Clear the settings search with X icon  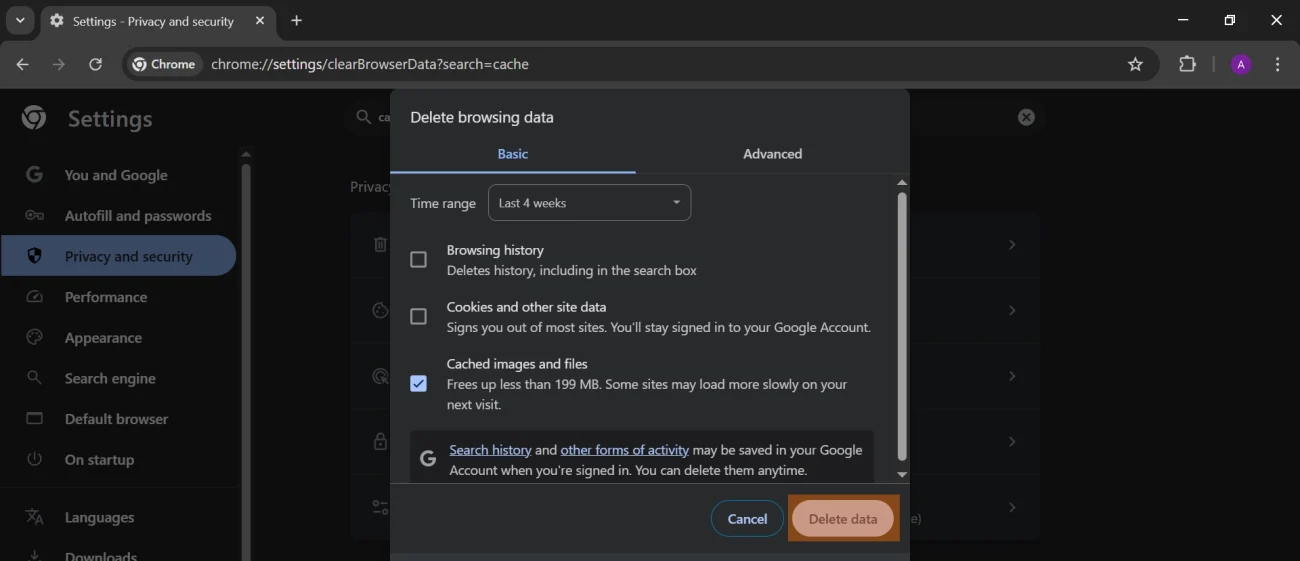tap(1026, 117)
